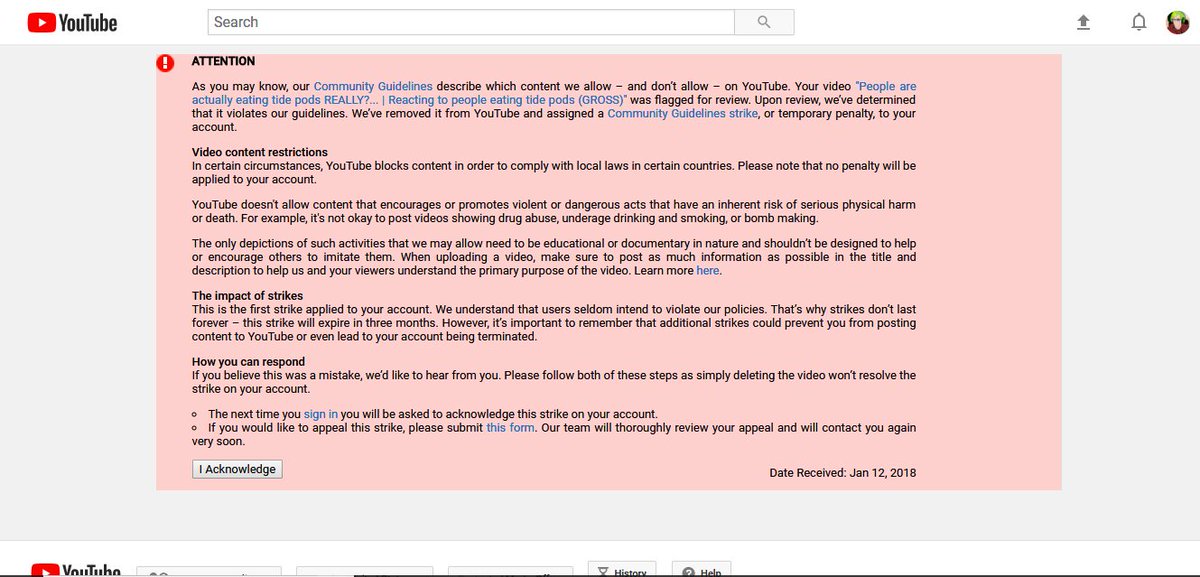The width and height of the screenshot is (1200, 577).
Task: Focus the Search input field
Action: point(471,22)
